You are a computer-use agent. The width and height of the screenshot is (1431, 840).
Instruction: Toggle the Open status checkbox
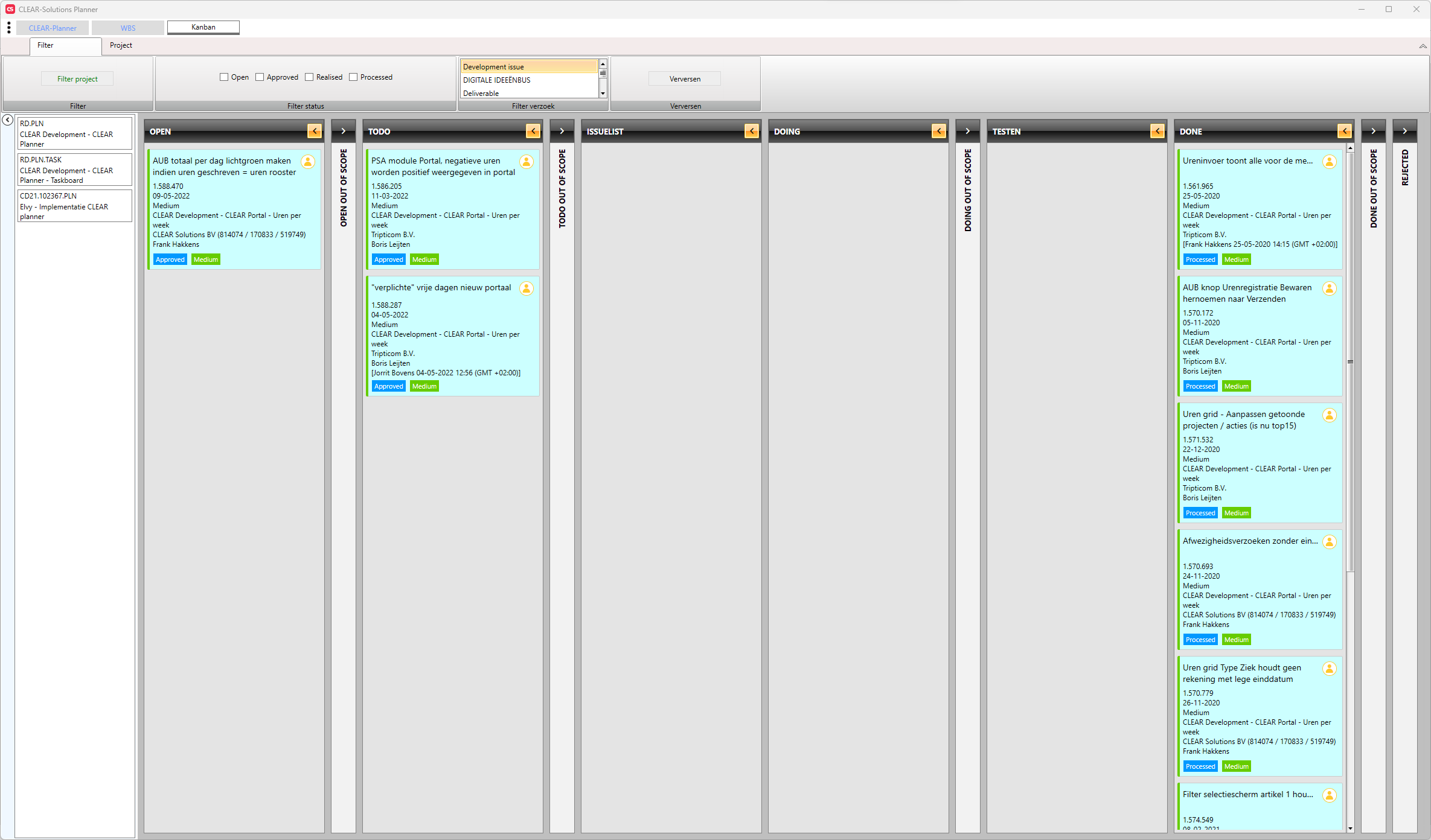pos(223,77)
